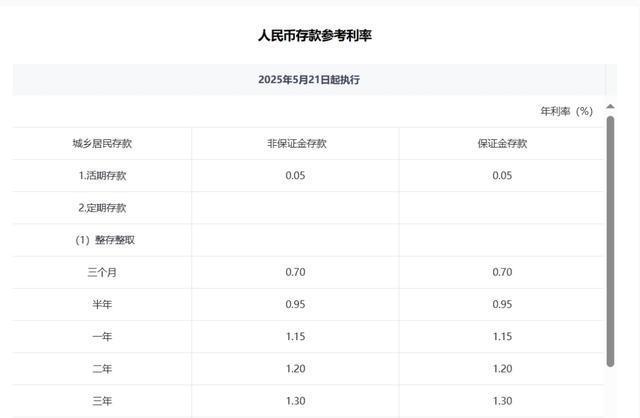Click the 1.15 rate under 非保证金存款
This screenshot has width=640, height=418.
pyautogui.click(x=296, y=337)
